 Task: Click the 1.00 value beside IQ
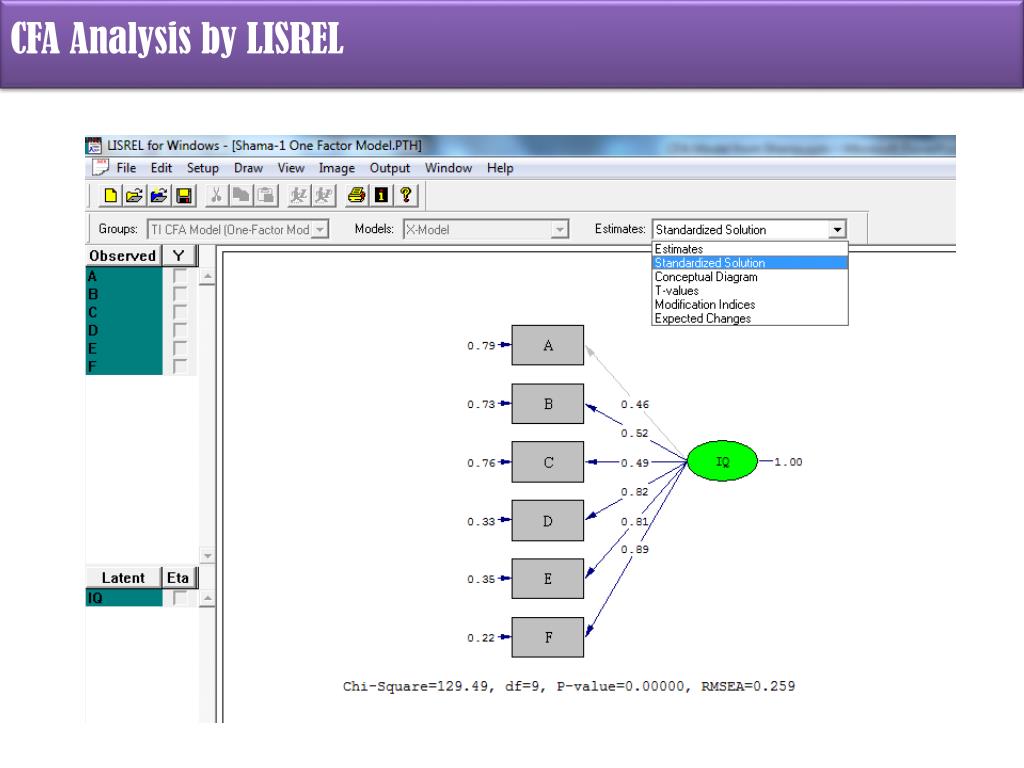point(788,462)
